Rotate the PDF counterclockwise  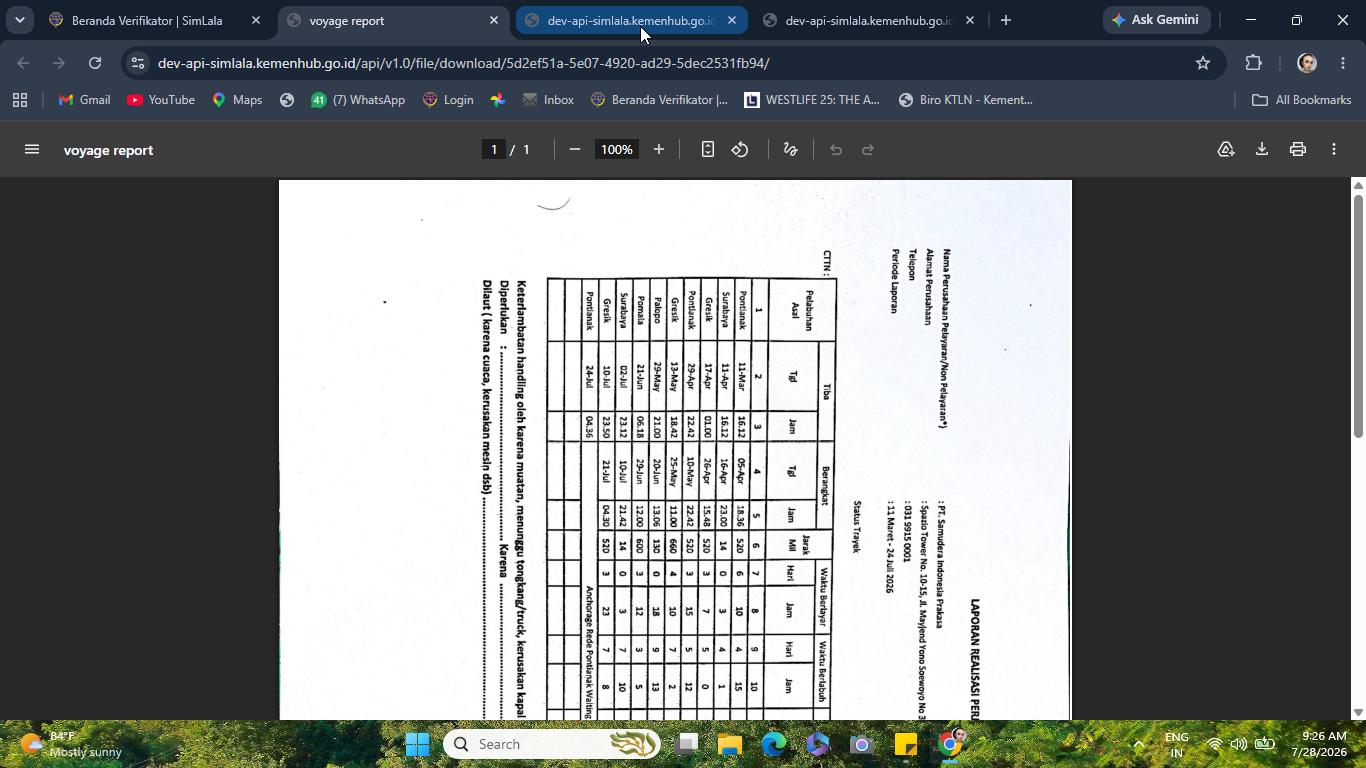pos(740,149)
